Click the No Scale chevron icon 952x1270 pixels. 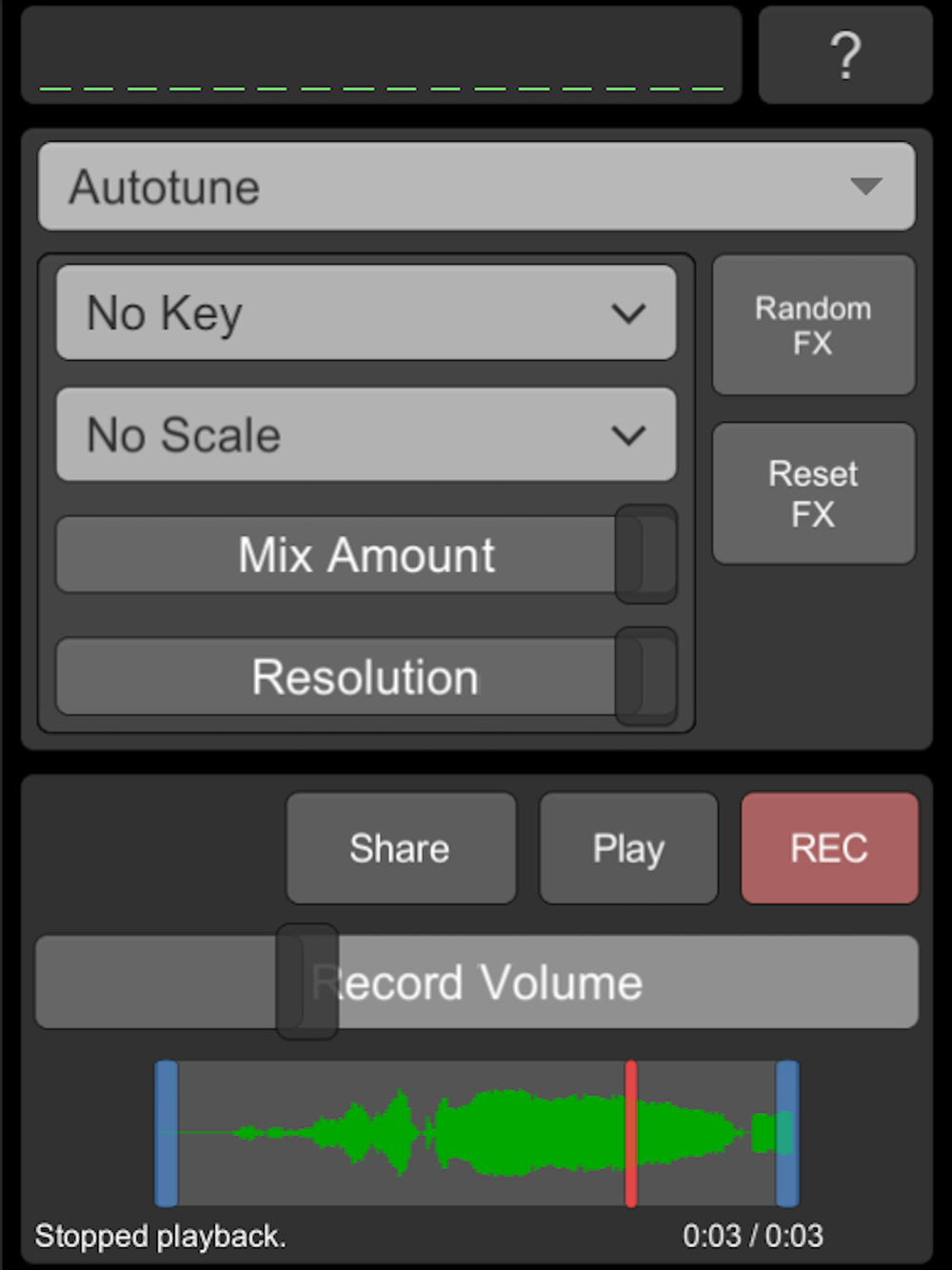tap(628, 436)
